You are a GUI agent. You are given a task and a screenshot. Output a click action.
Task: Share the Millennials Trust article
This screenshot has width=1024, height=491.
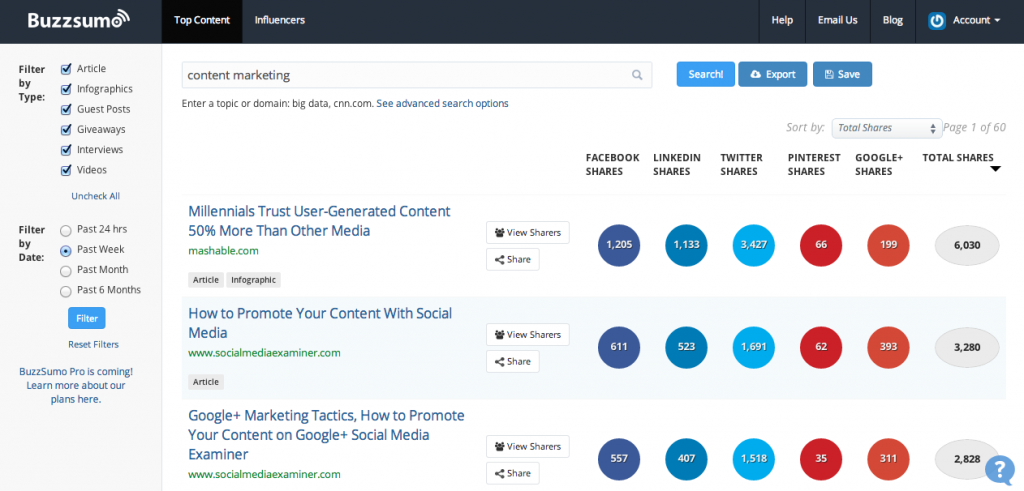click(x=513, y=259)
